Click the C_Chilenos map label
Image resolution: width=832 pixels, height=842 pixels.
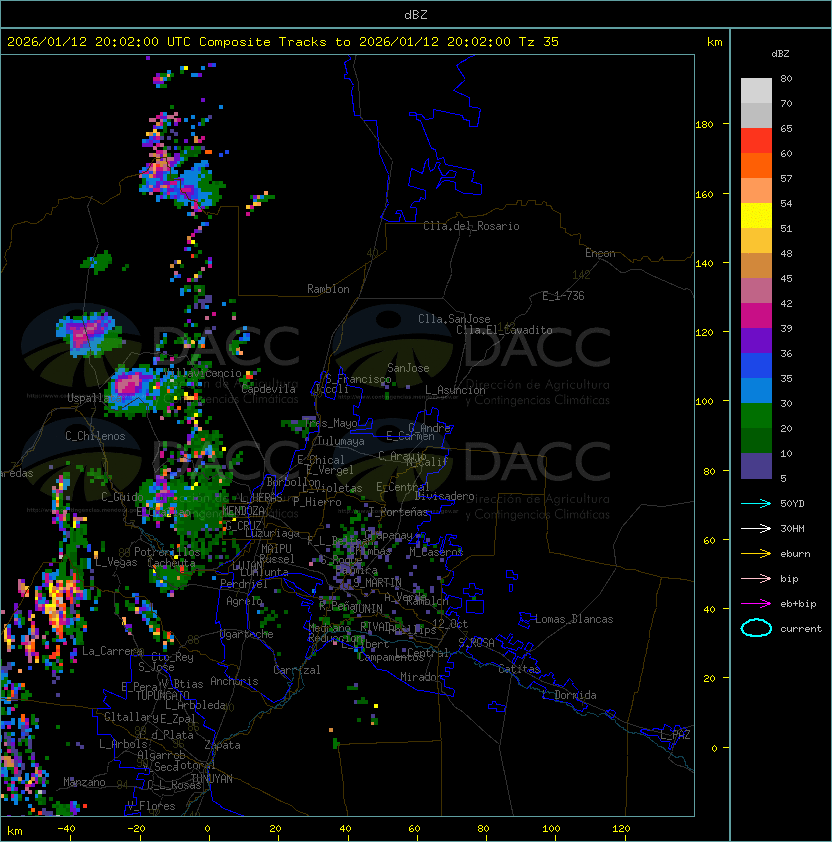click(95, 436)
